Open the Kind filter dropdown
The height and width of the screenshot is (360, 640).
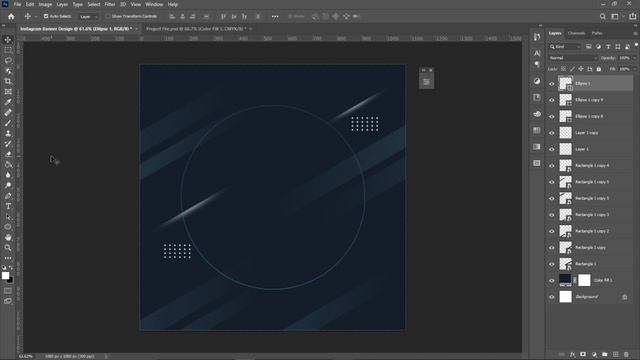(x=565, y=47)
